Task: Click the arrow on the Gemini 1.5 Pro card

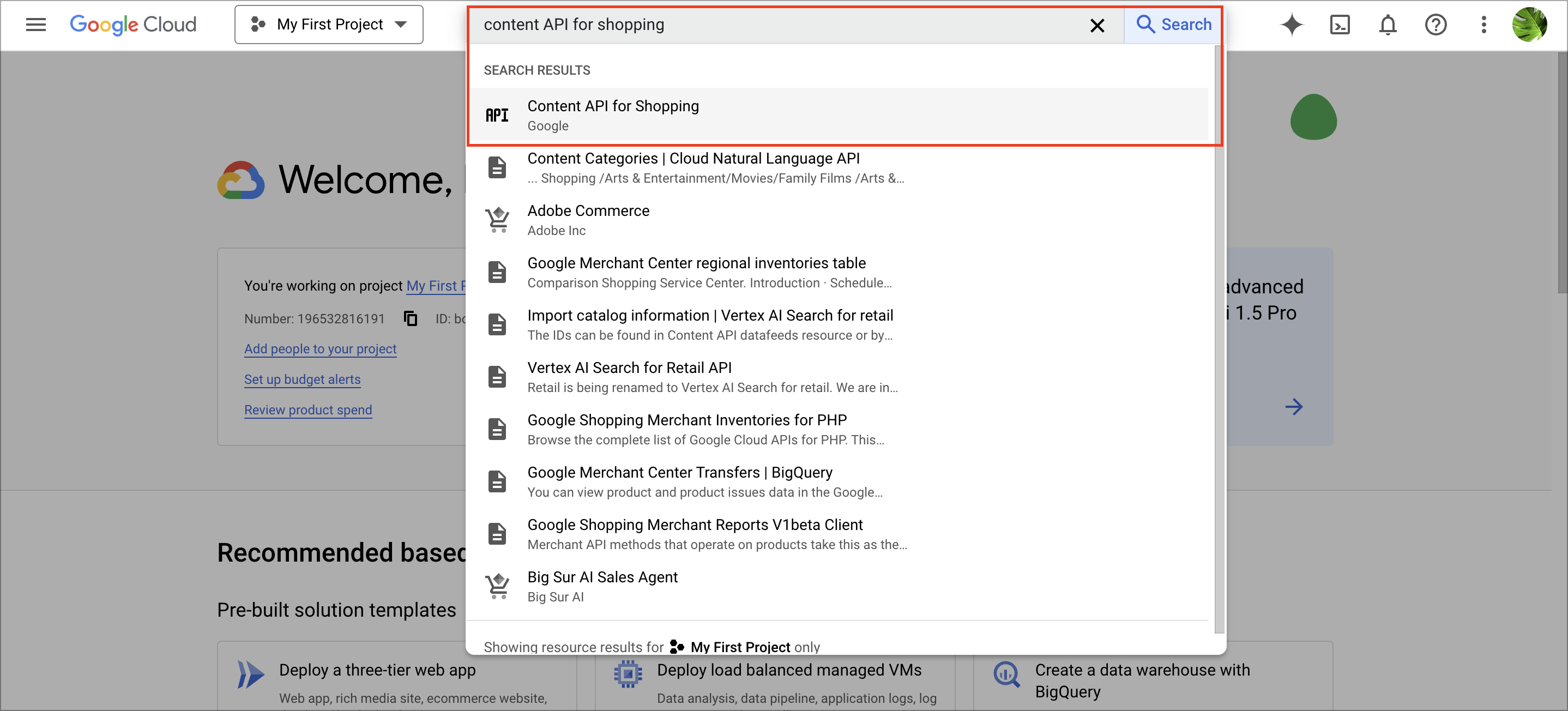Action: (x=1293, y=407)
